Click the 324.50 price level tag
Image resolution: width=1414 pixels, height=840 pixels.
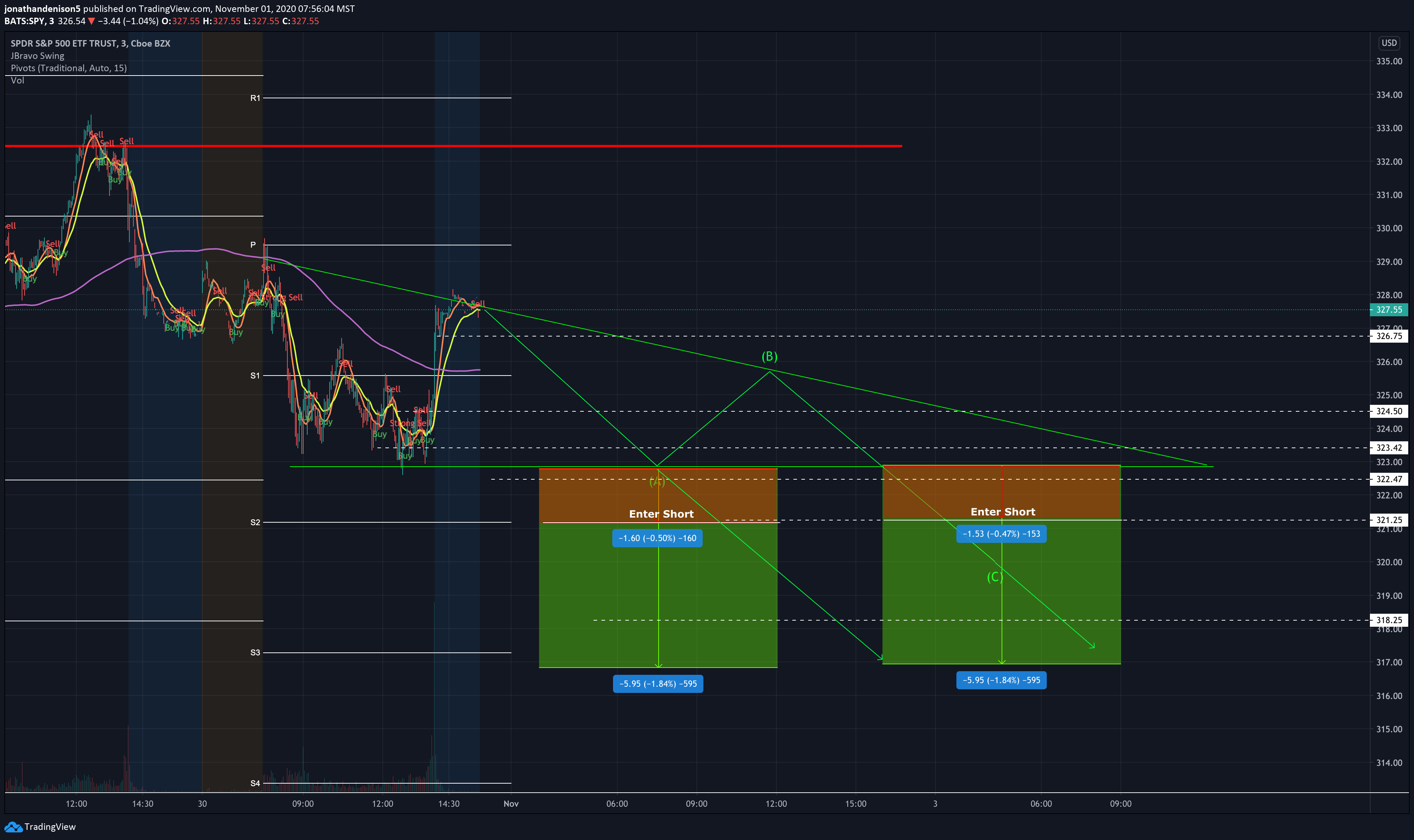click(x=1389, y=412)
